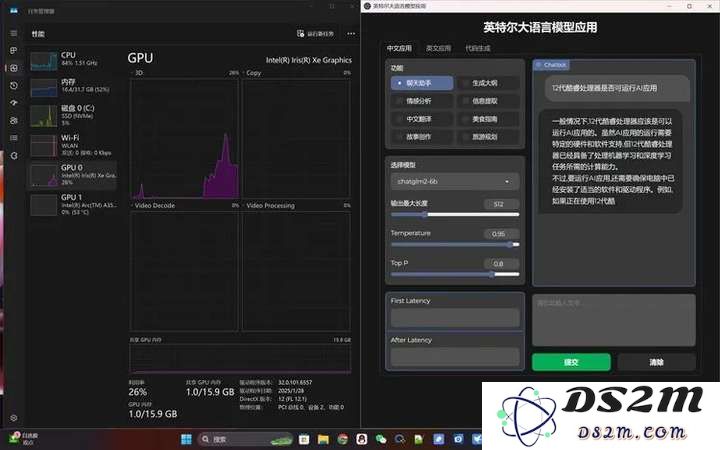Select Performance icon in Task Manager sidebar
Screen dimensions: 720x450
(14, 68)
